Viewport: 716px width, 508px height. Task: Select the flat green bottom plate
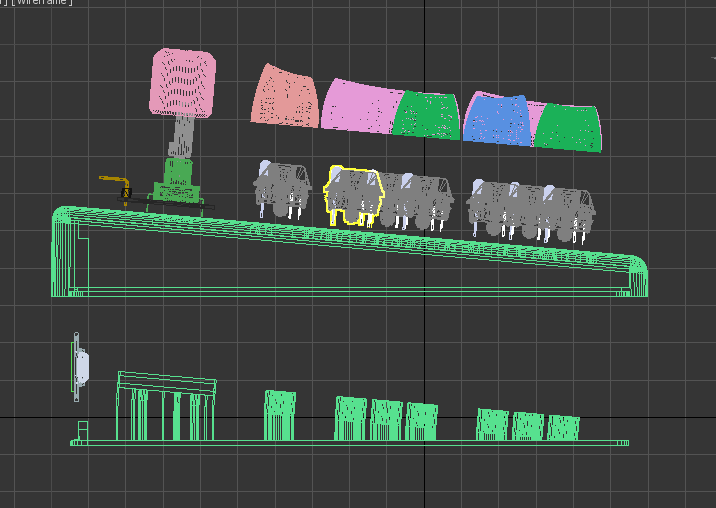pyautogui.click(x=349, y=443)
